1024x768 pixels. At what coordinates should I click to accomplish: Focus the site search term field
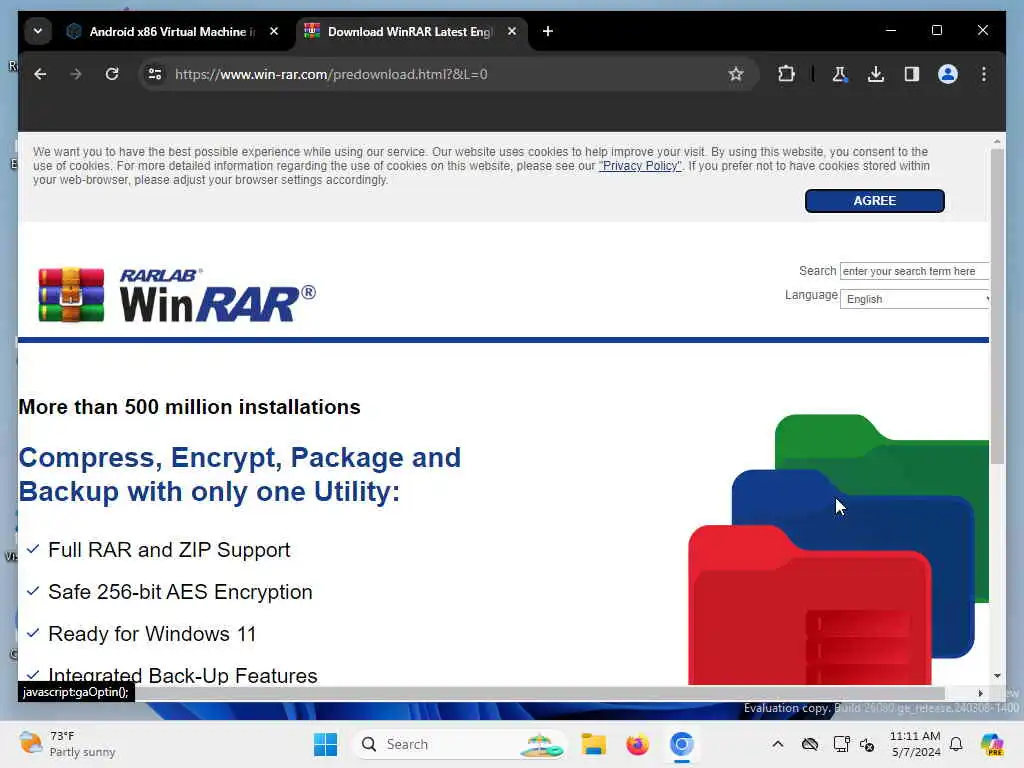[x=914, y=271]
